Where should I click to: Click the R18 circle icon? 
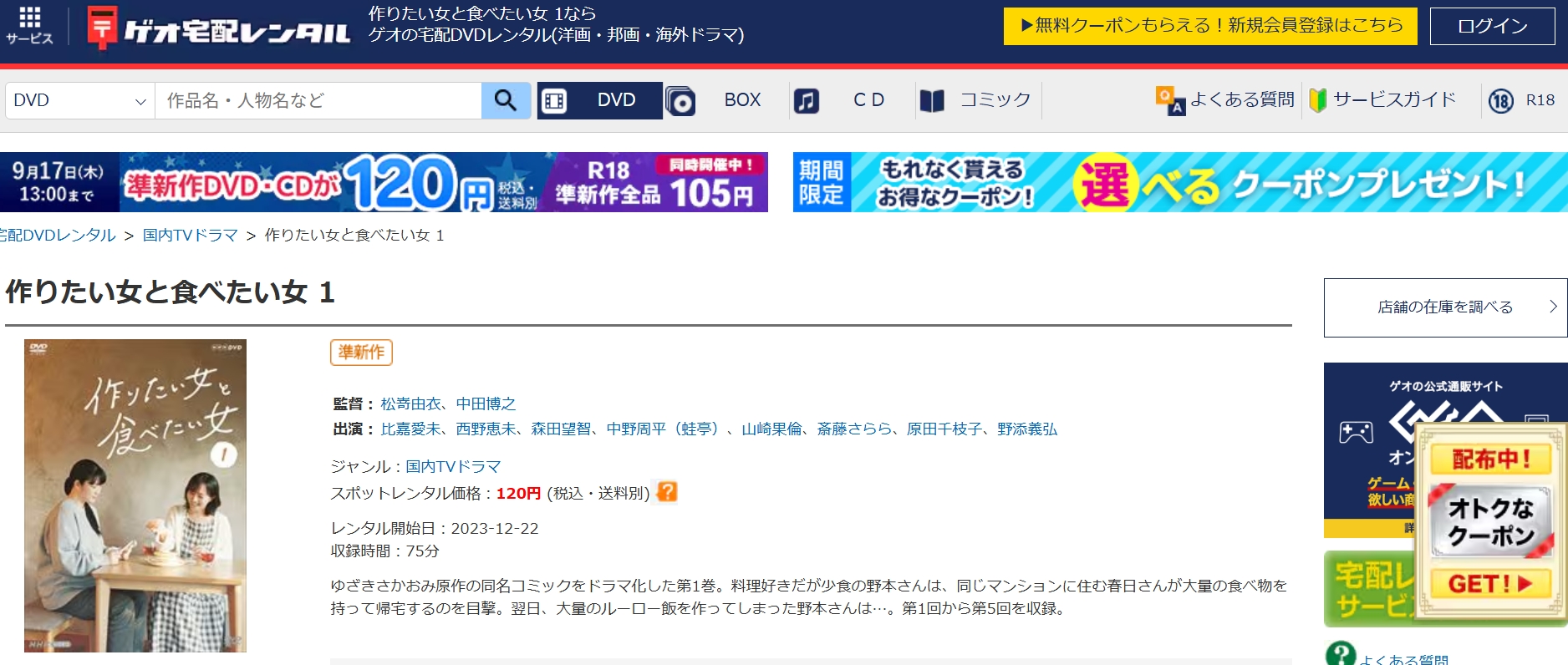pyautogui.click(x=1500, y=101)
